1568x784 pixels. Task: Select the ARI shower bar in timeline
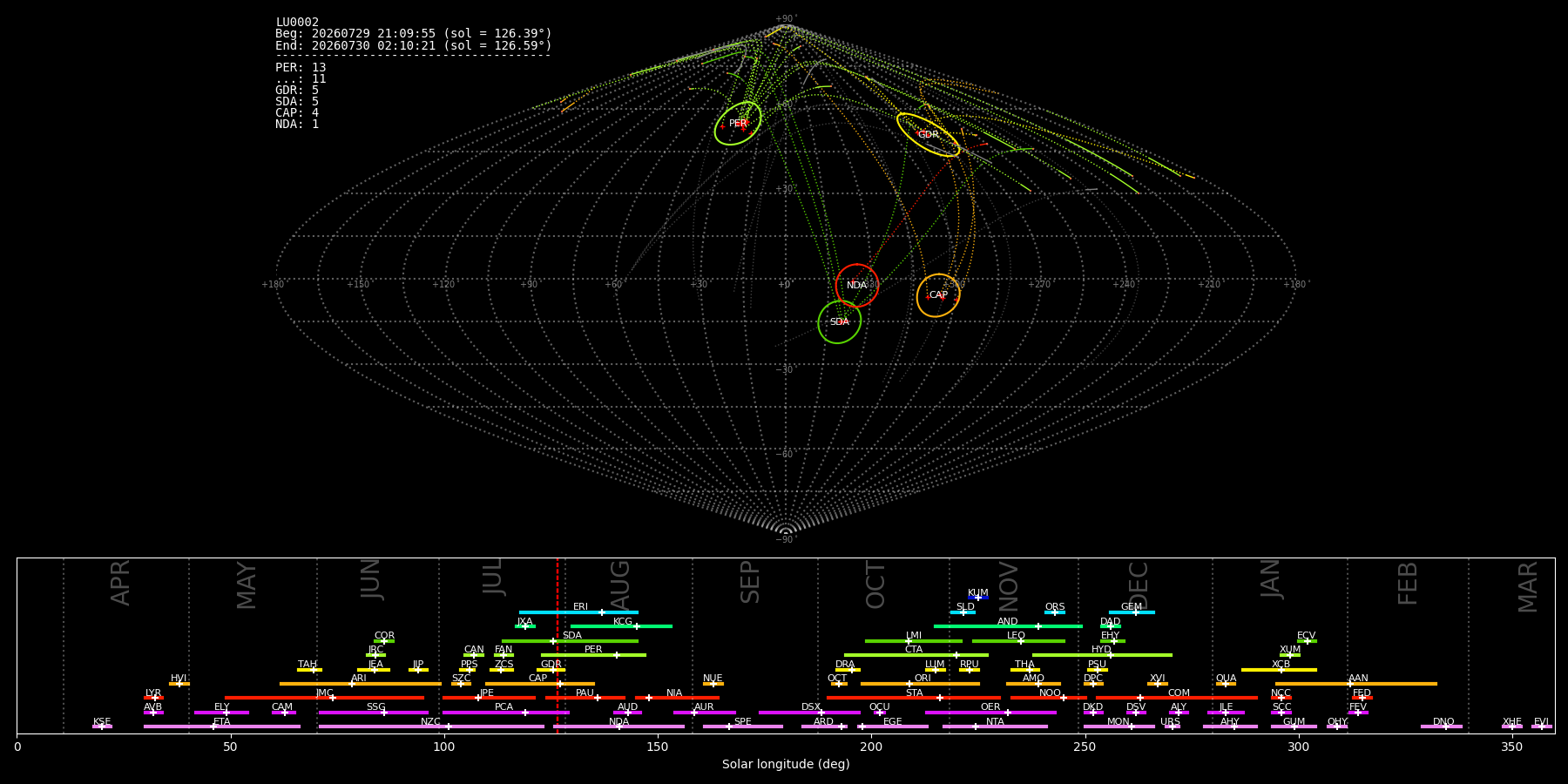tap(361, 684)
